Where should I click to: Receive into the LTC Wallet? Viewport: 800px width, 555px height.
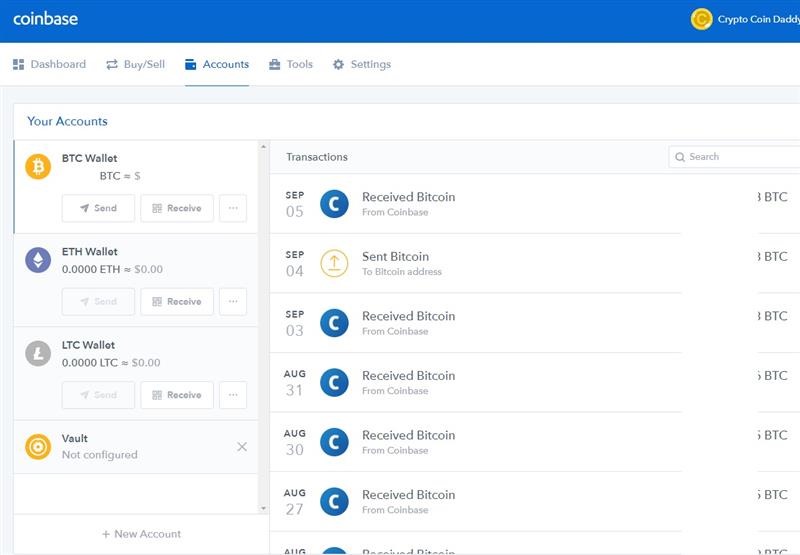click(x=177, y=395)
